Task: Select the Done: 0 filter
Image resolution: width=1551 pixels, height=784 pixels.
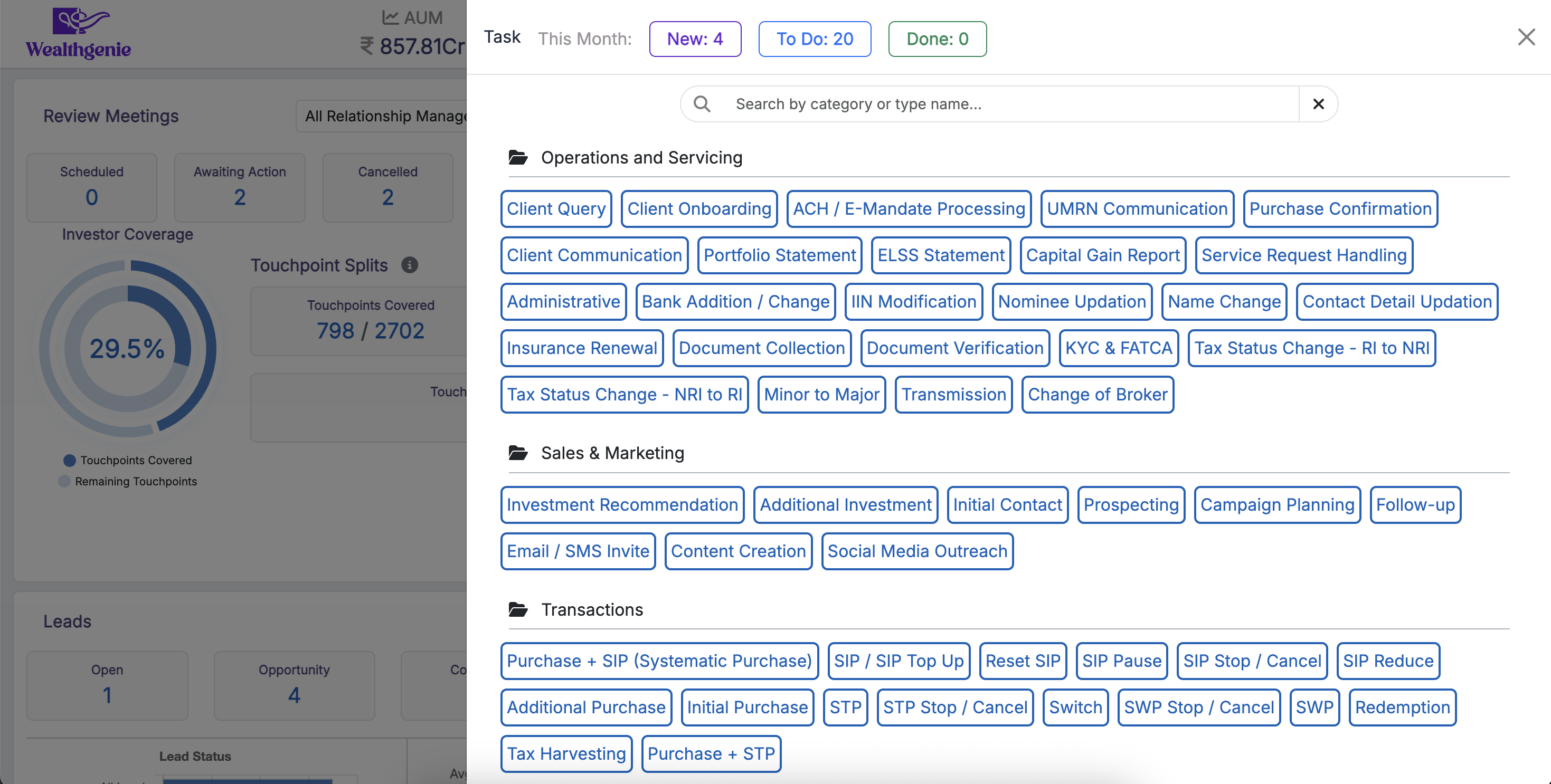Action: pyautogui.click(x=937, y=39)
